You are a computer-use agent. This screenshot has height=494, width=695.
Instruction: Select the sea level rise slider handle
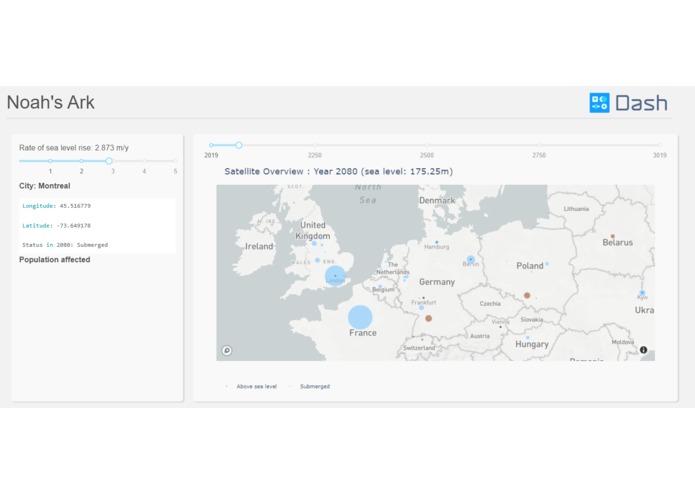(109, 161)
